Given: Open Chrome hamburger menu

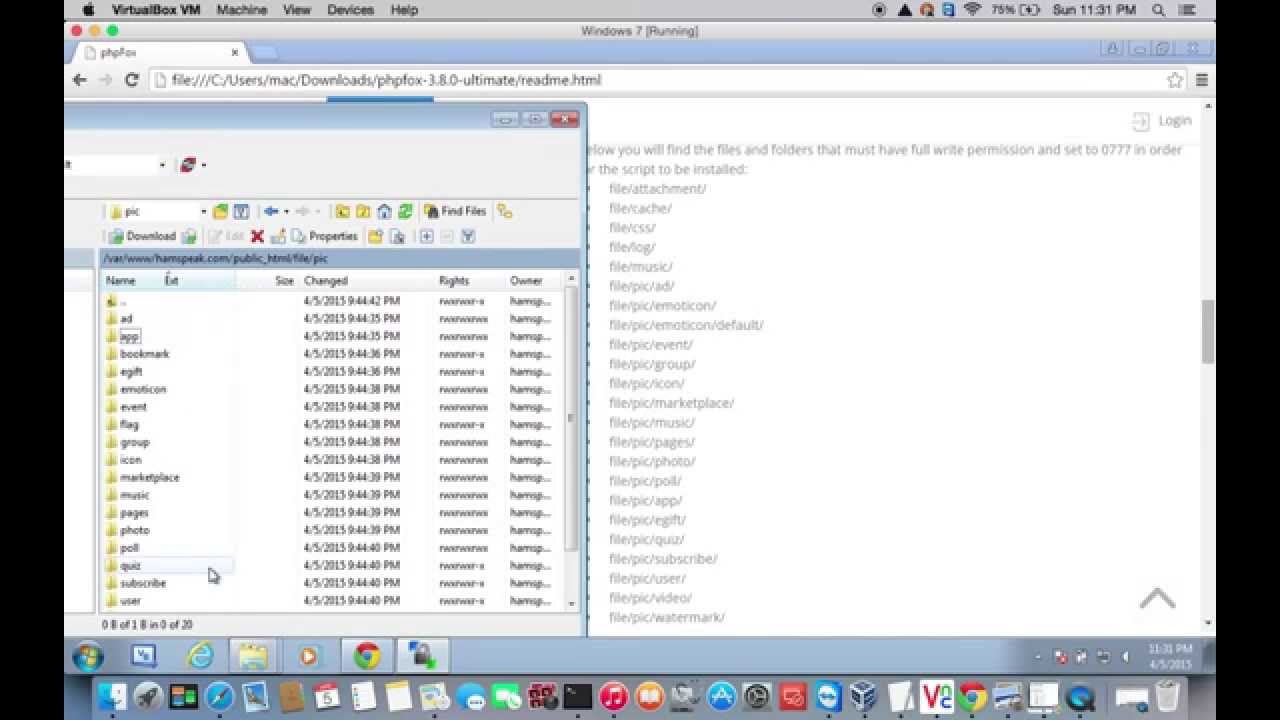Looking at the screenshot, I should [x=1202, y=80].
